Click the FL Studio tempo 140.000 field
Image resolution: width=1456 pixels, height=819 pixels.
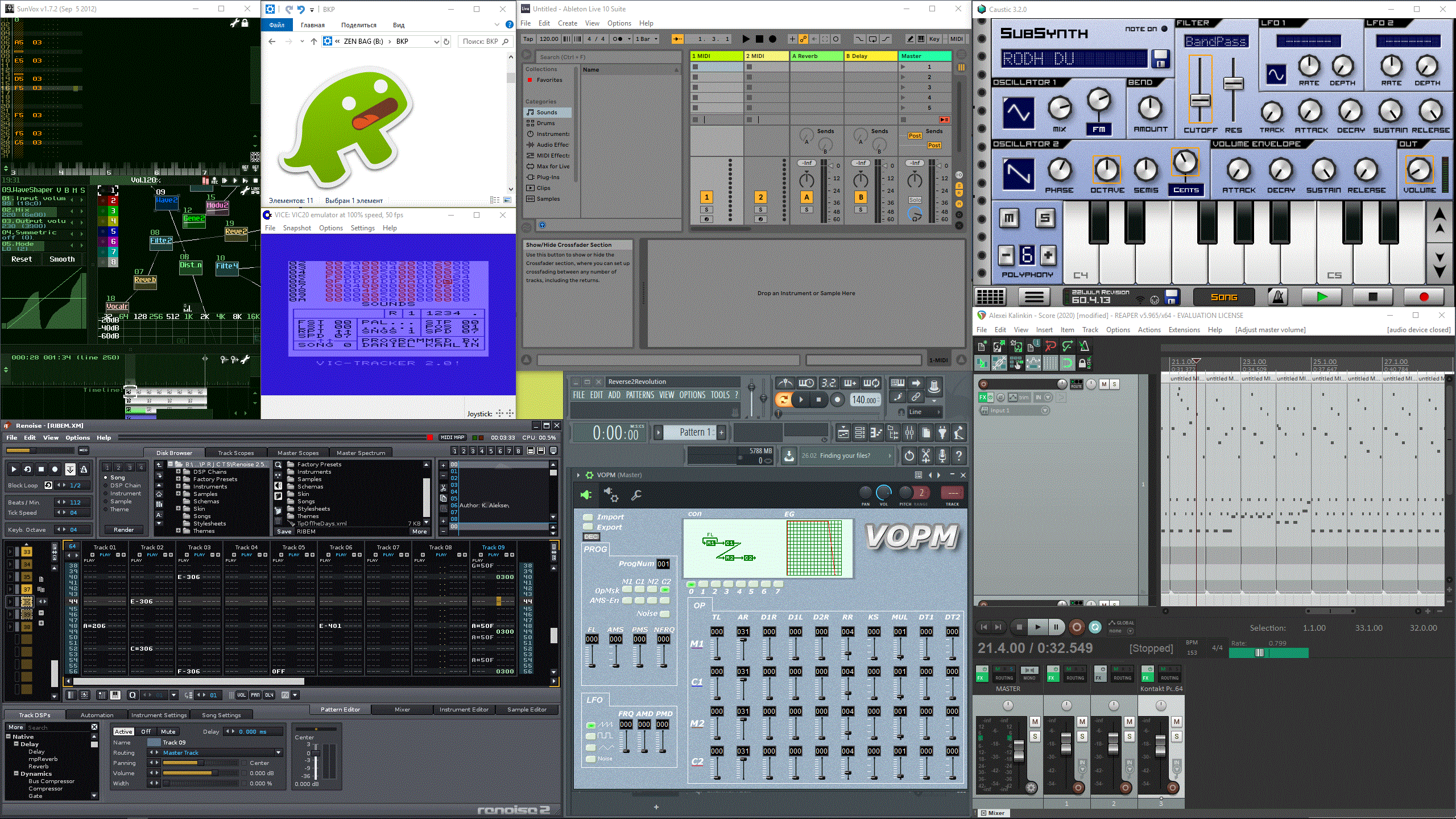(864, 400)
